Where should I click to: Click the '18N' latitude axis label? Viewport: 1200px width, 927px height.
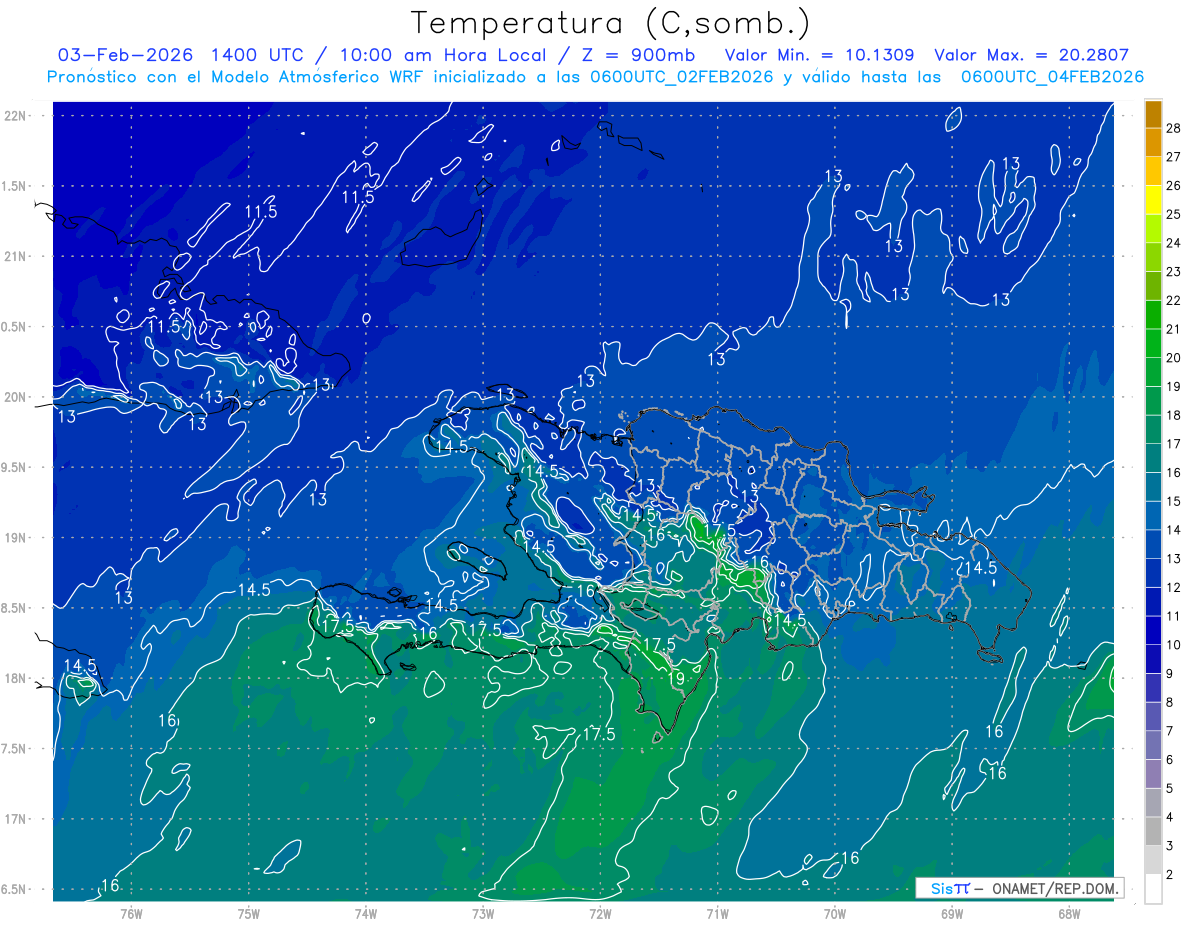(16, 678)
